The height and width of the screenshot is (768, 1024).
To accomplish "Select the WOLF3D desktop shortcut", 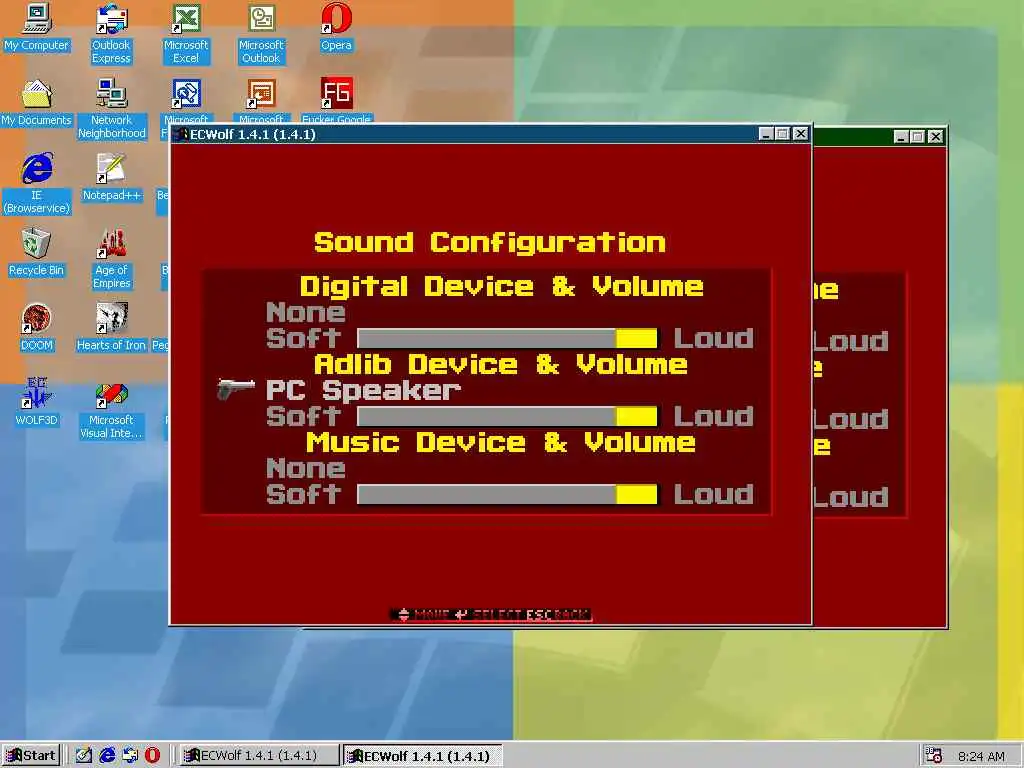I will click(37, 402).
